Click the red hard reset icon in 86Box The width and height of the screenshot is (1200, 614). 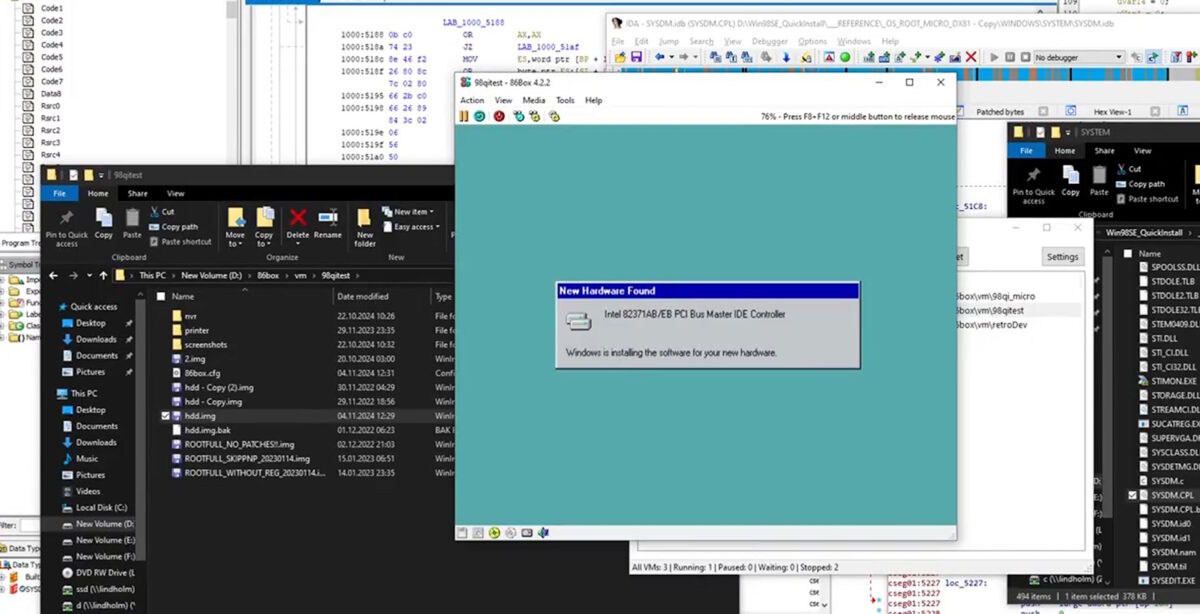[498, 116]
